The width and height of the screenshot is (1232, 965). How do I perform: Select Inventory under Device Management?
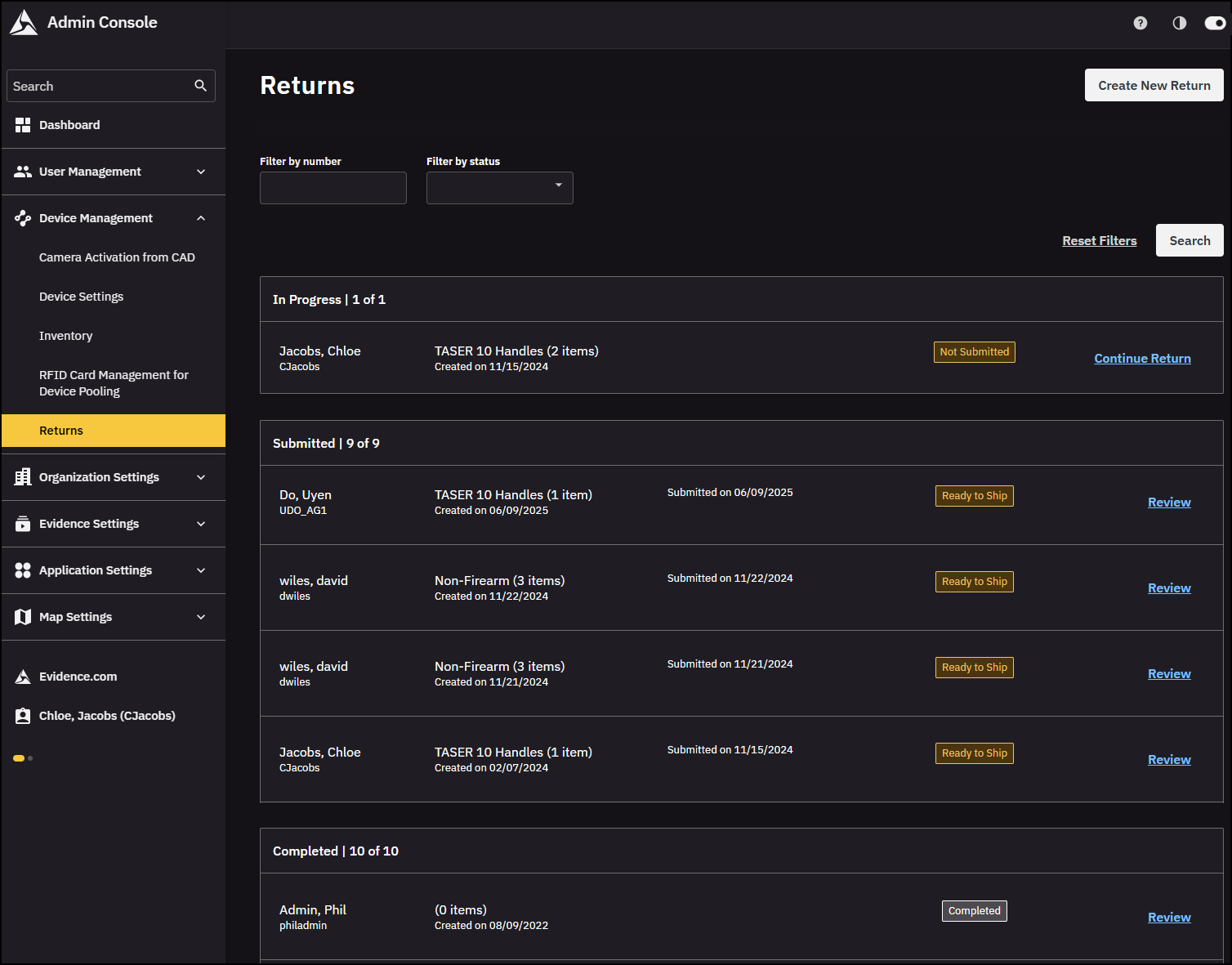point(65,335)
